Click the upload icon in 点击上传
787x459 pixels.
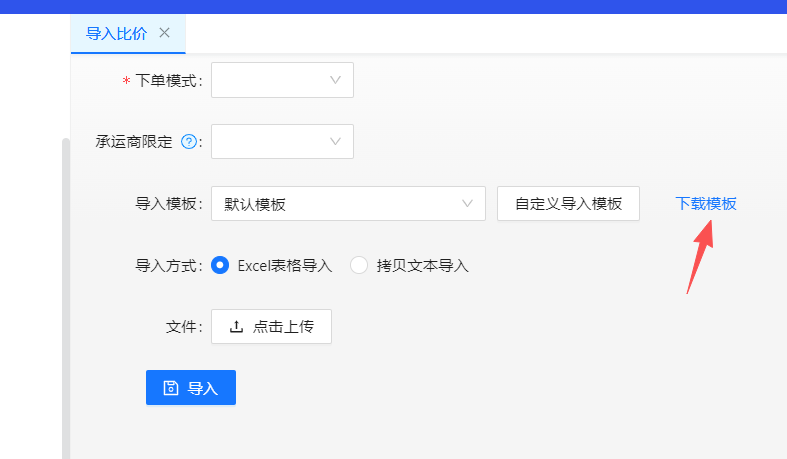pos(236,327)
